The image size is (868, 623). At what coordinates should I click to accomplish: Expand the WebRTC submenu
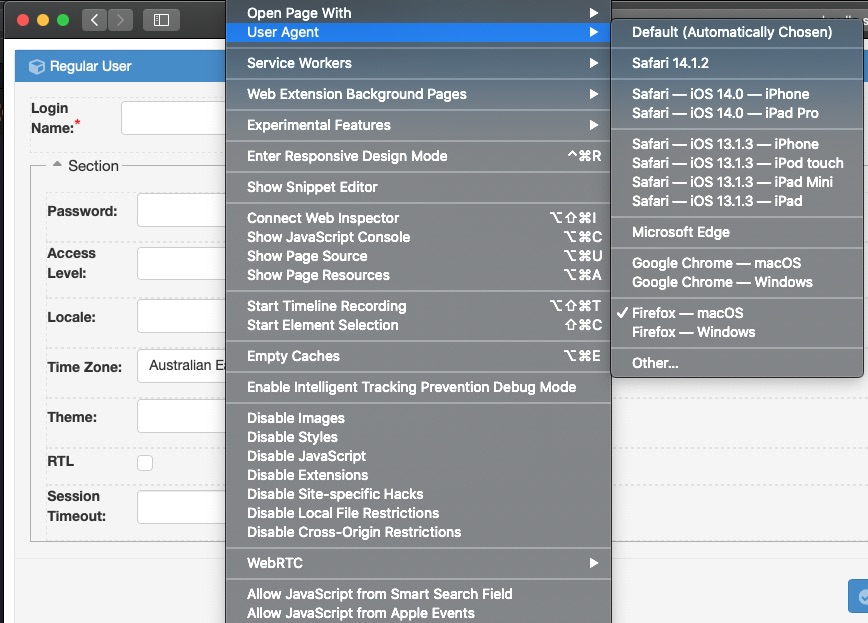[x=418, y=563]
